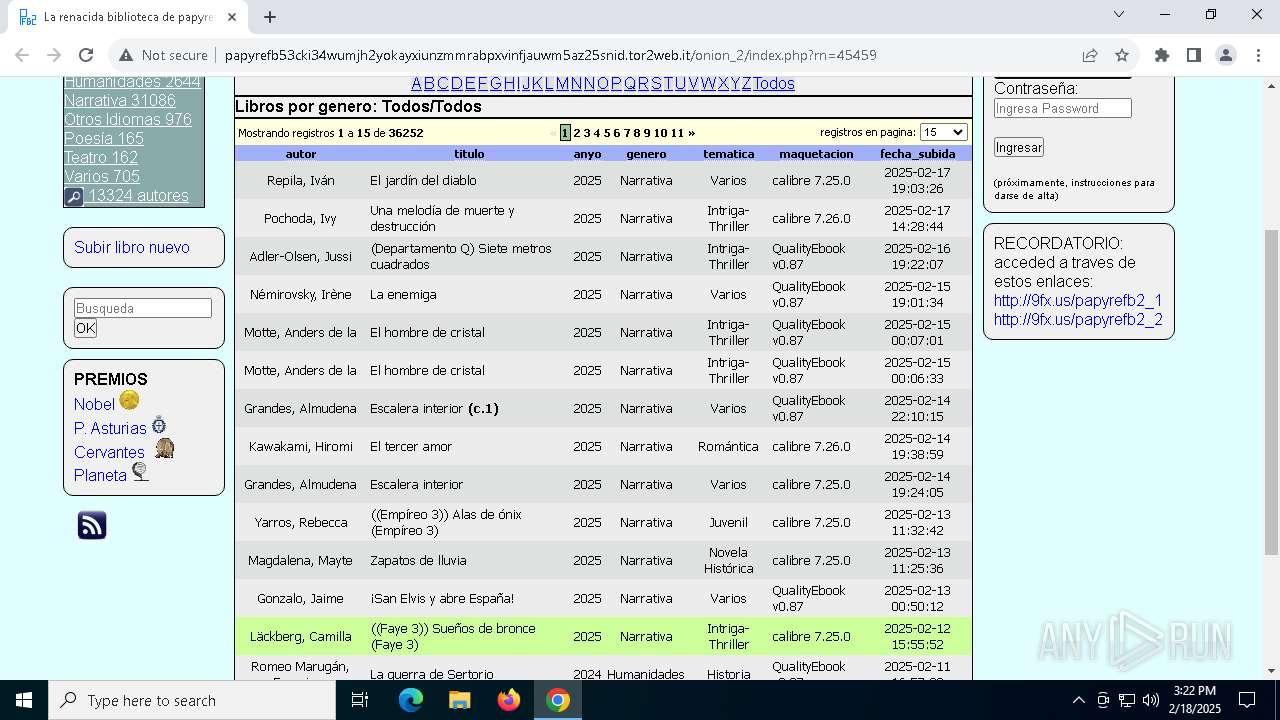
Task: Open the Chrome three-dot menu
Action: (x=1258, y=56)
